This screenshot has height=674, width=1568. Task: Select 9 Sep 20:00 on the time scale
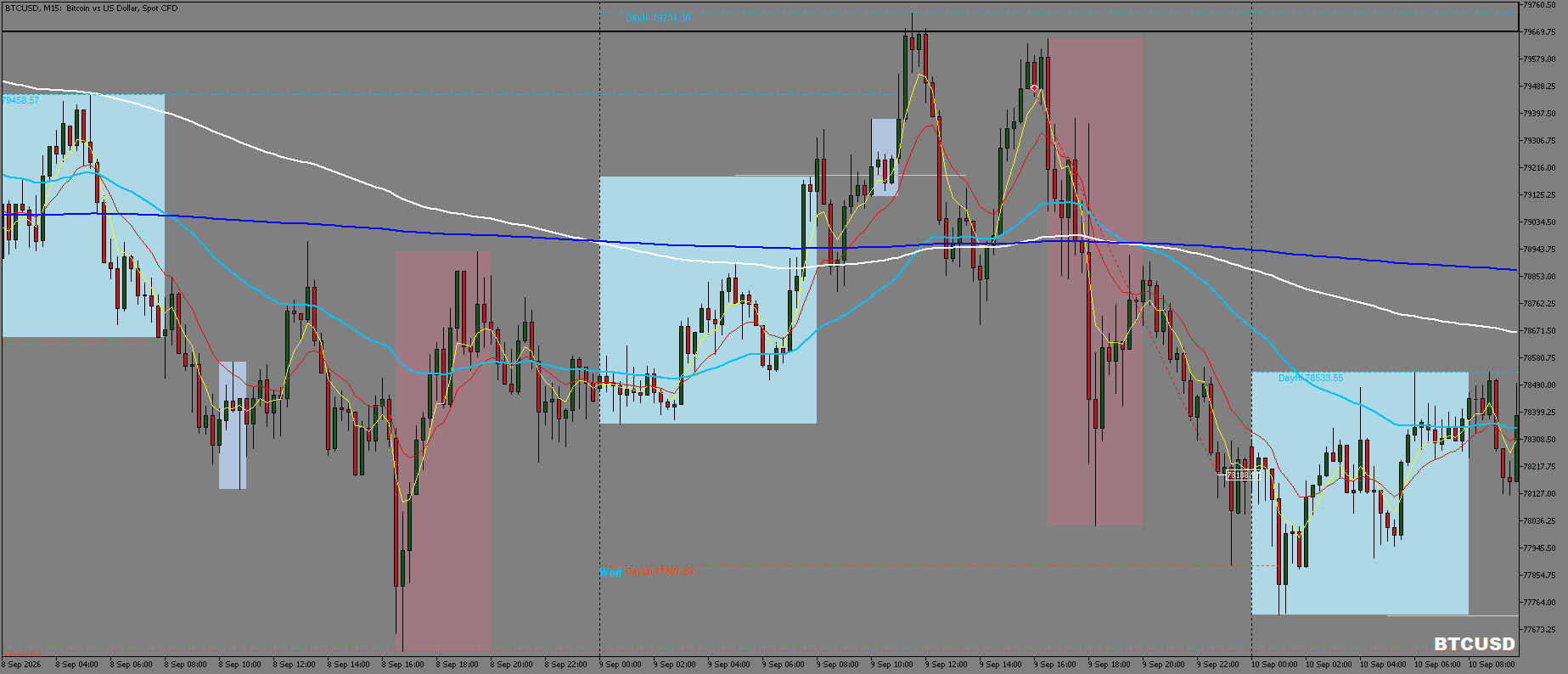(x=1164, y=665)
